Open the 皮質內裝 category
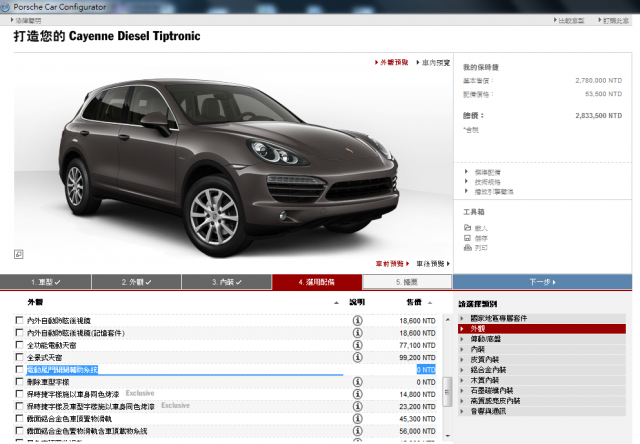The image size is (640, 444). (x=542, y=360)
